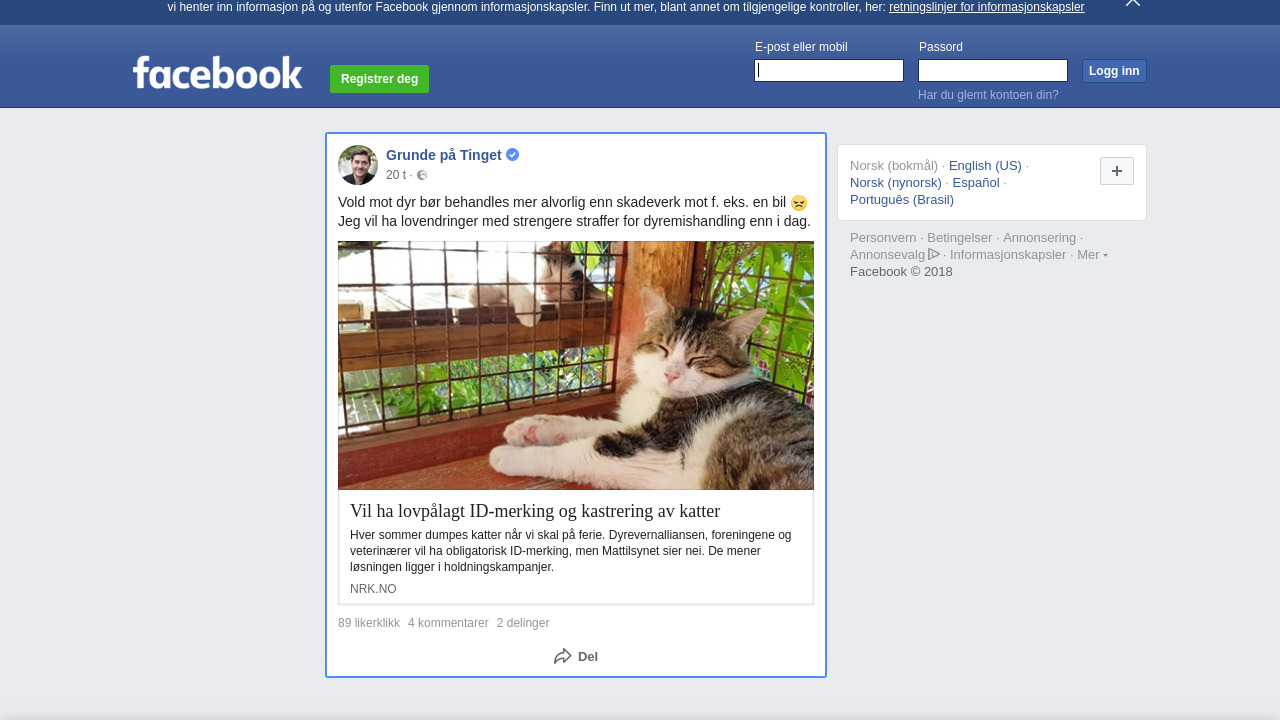Select Norsk (bokmål) language
1280x720 pixels.
[x=894, y=166]
